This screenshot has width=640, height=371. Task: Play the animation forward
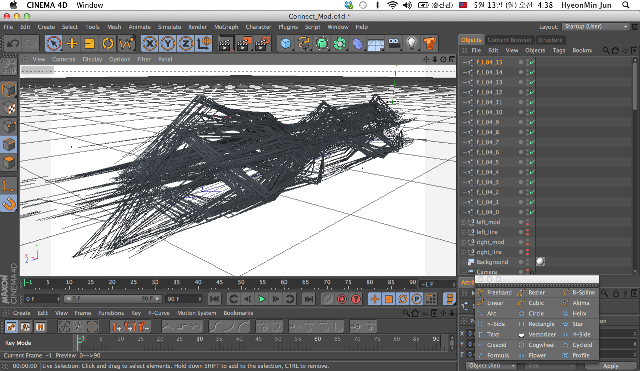pos(262,299)
